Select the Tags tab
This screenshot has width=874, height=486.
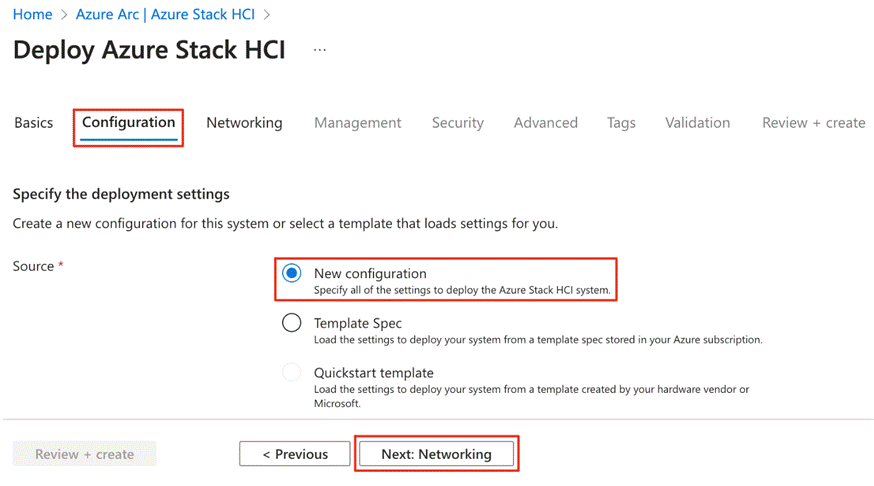click(x=621, y=123)
